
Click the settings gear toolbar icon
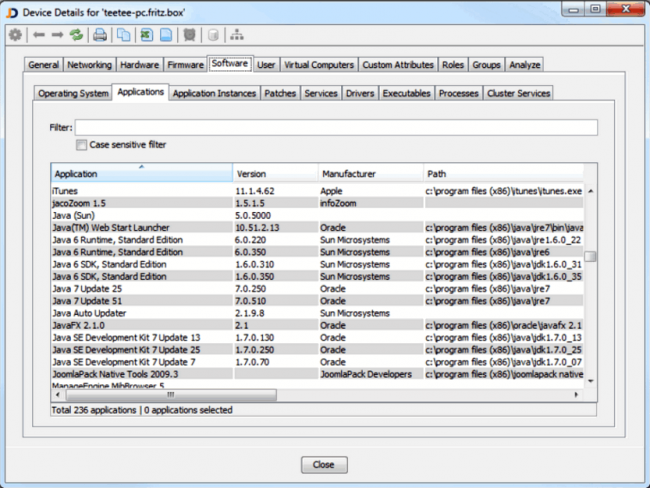coord(15,35)
